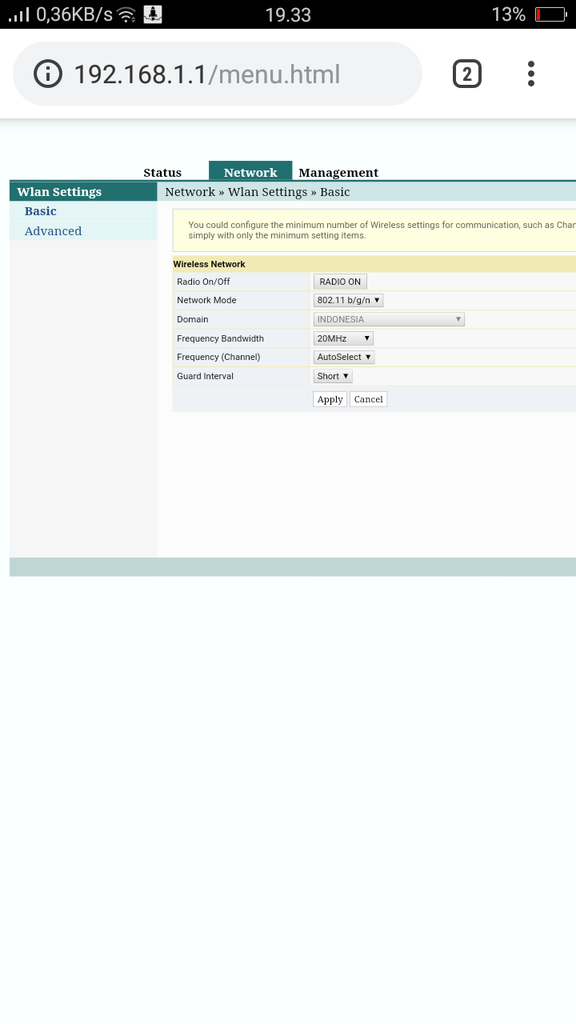The image size is (576, 1024).
Task: Switch to the Status tab
Action: 163,172
